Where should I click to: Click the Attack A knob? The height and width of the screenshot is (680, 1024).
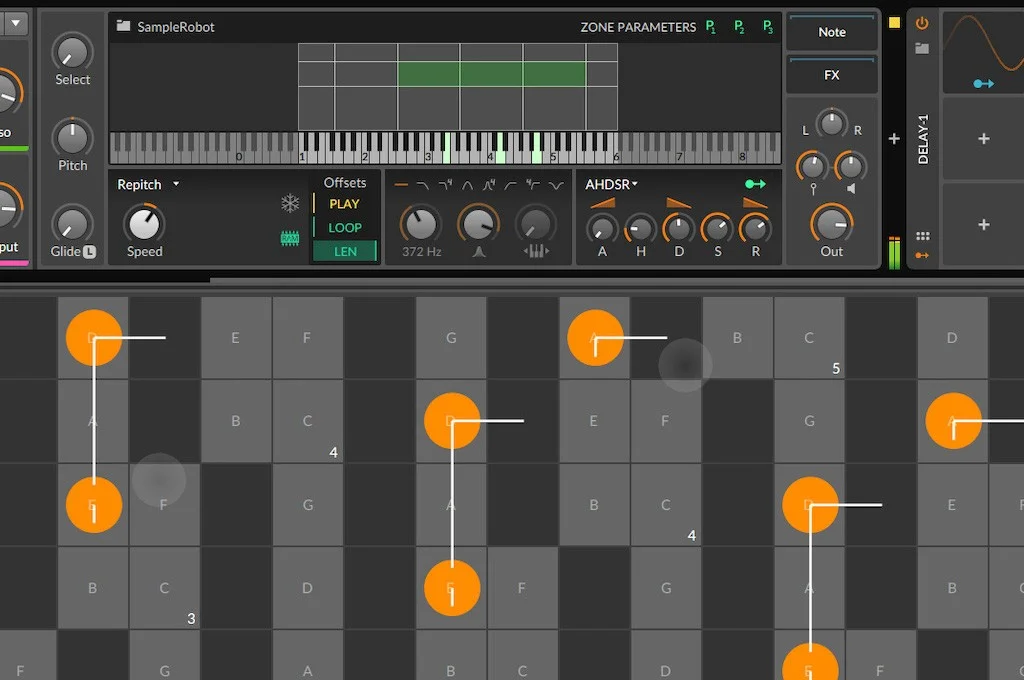602,229
